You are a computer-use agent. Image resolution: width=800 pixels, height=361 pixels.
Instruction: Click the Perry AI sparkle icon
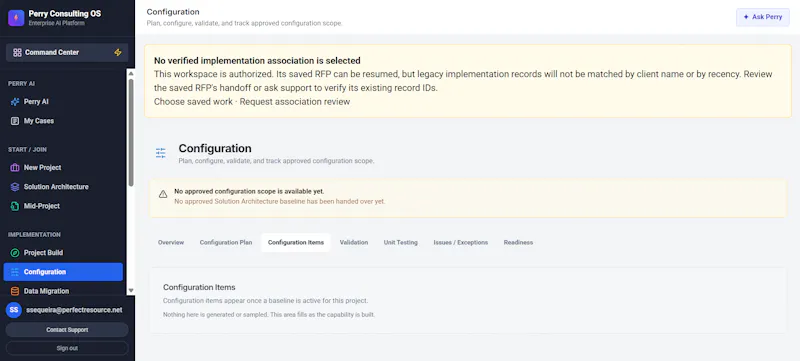coord(15,101)
